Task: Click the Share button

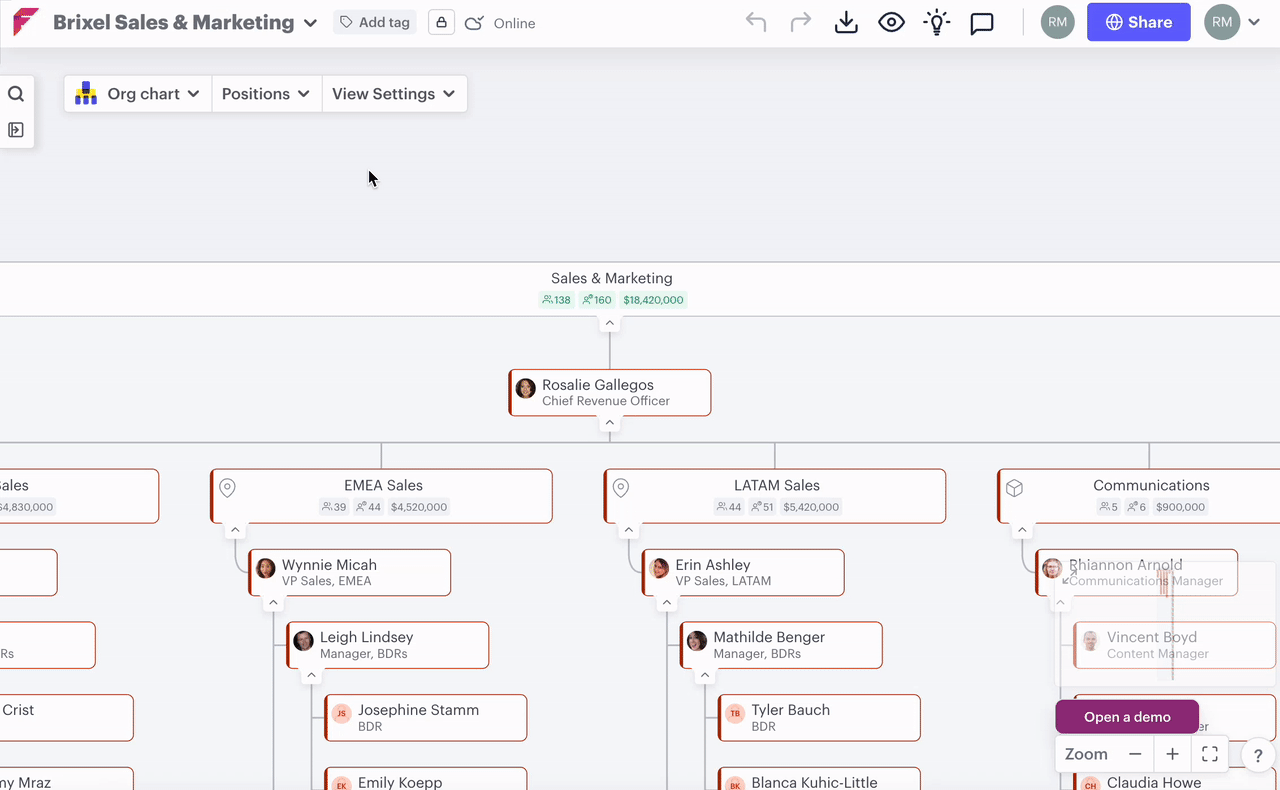Action: (1138, 22)
